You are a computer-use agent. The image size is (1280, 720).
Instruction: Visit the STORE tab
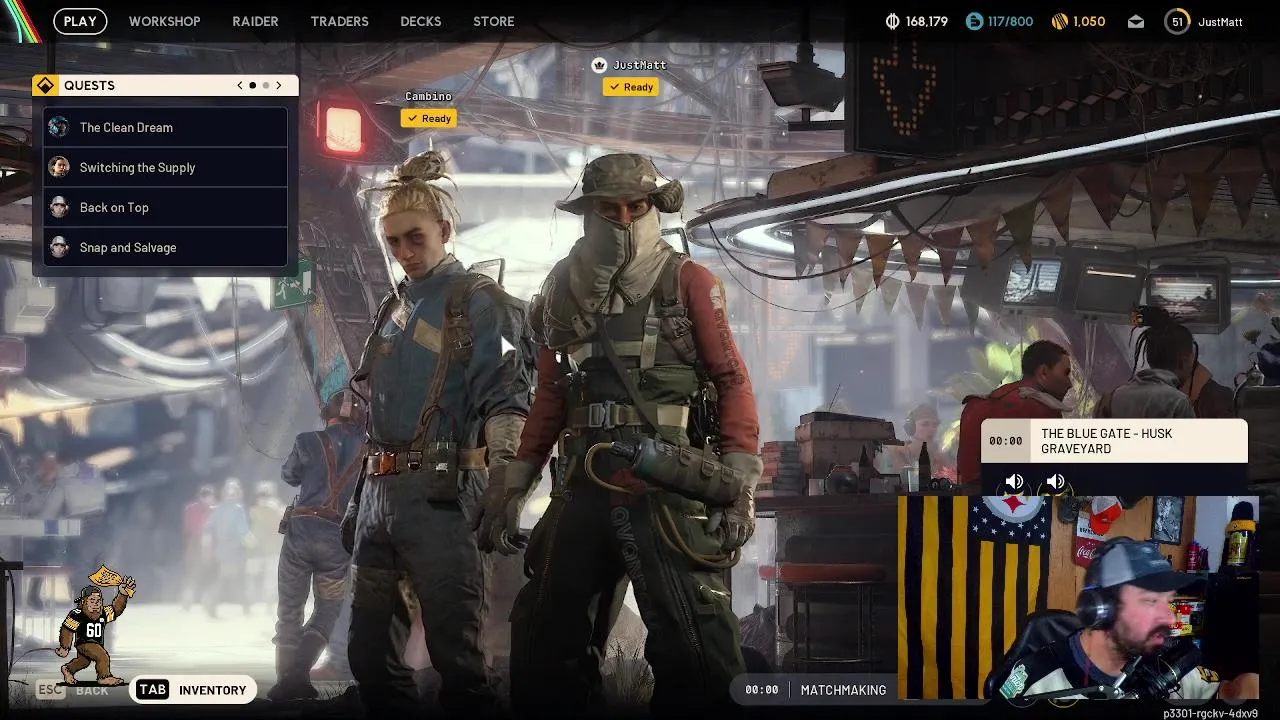(493, 21)
